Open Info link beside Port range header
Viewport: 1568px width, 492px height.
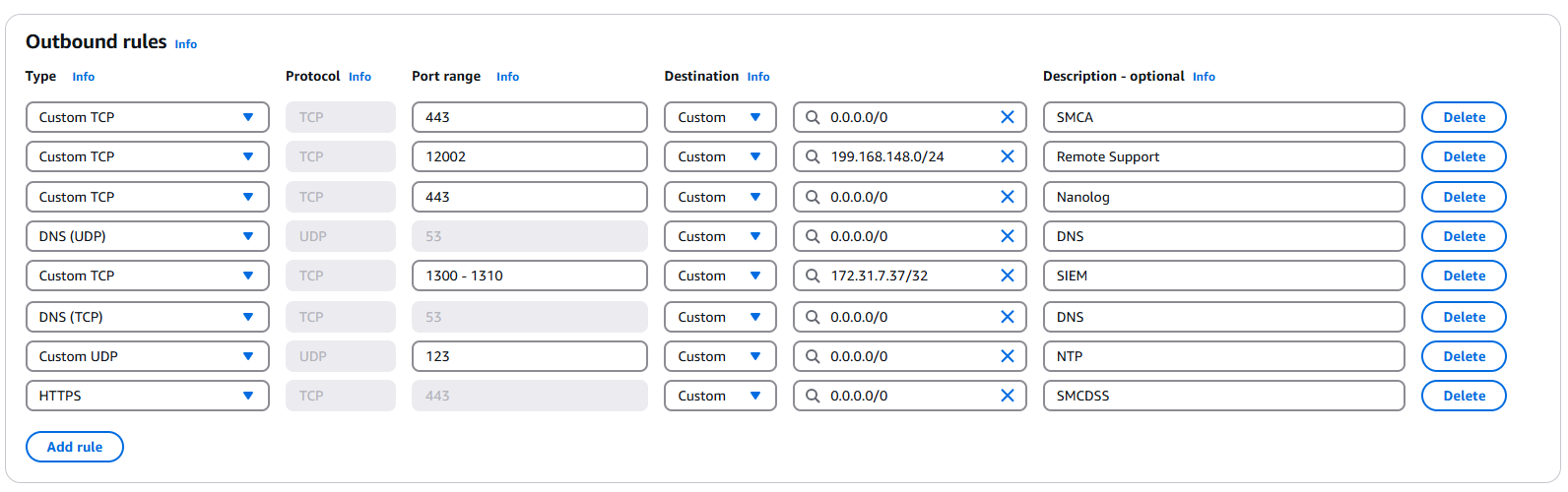[x=507, y=77]
